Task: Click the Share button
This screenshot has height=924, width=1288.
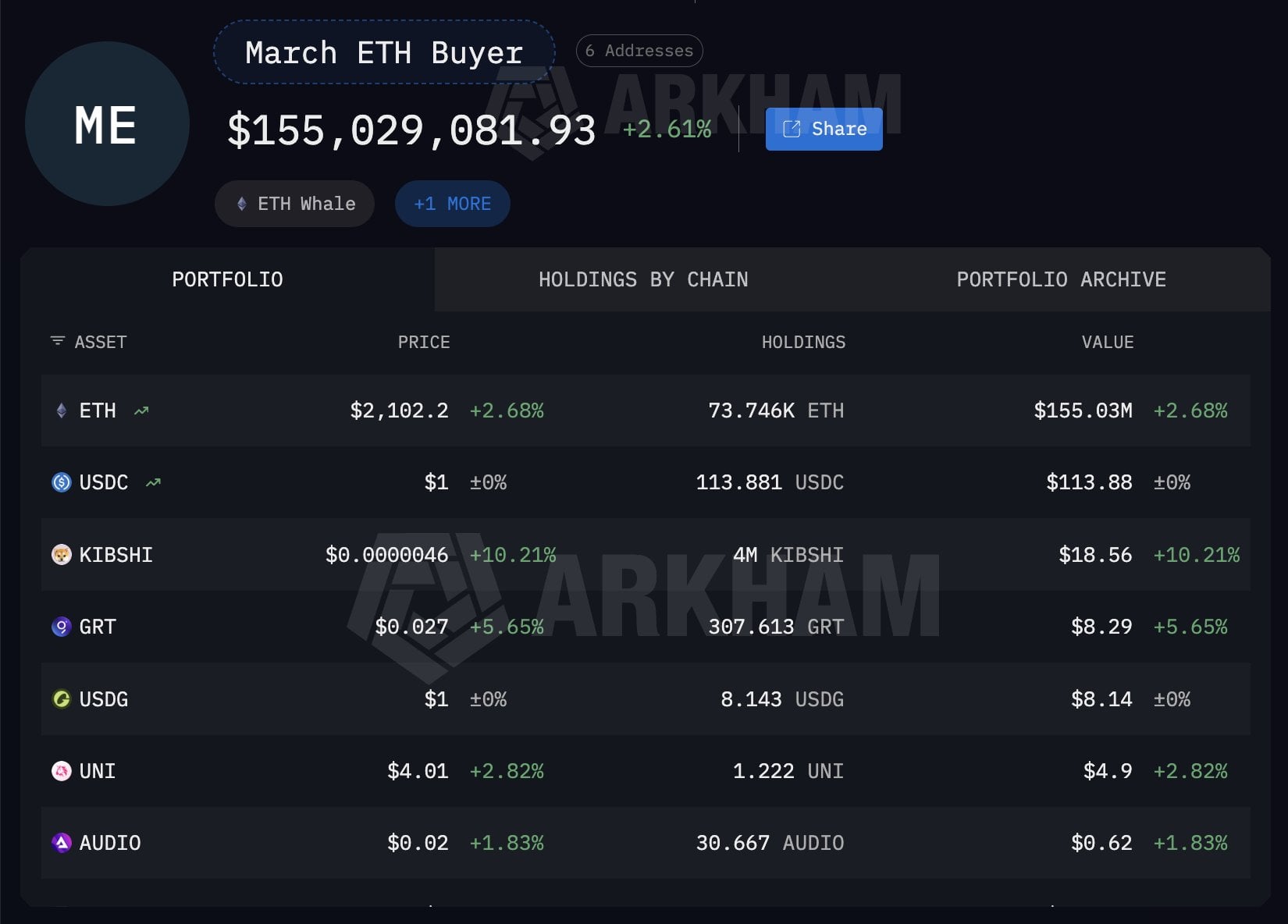Action: tap(824, 129)
